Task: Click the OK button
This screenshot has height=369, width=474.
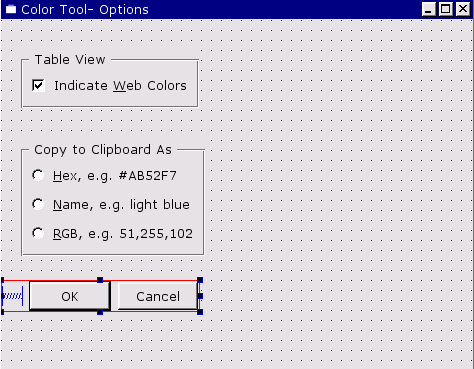Action: [70, 296]
